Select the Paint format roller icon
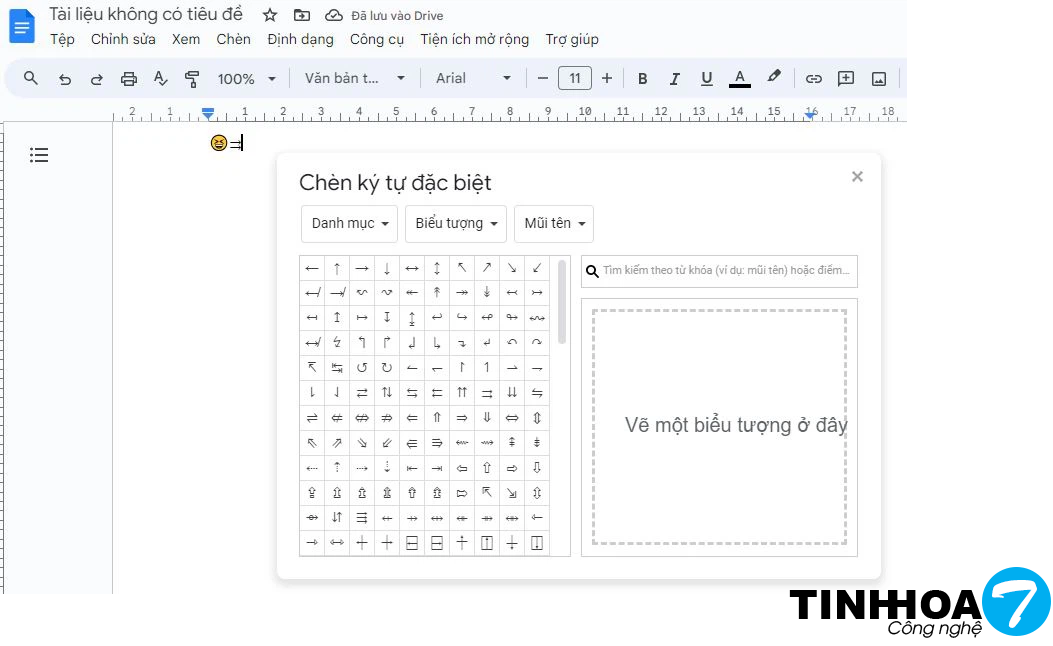This screenshot has height=646, width=1053. click(193, 79)
